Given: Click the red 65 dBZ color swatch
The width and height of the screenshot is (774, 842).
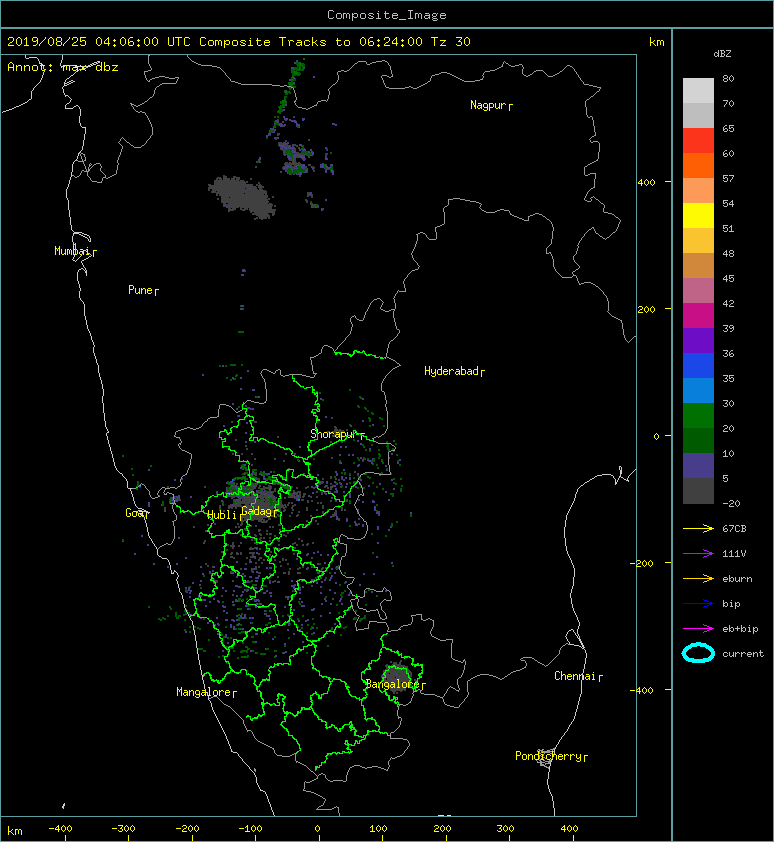Looking at the screenshot, I should (698, 141).
